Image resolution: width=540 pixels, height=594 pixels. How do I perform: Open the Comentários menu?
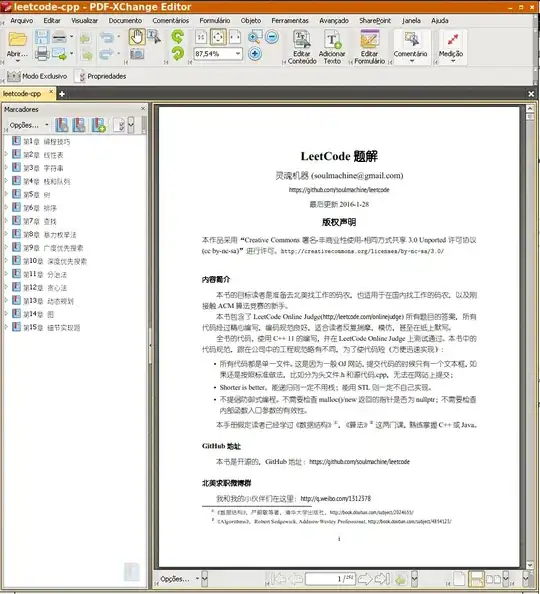[171, 20]
